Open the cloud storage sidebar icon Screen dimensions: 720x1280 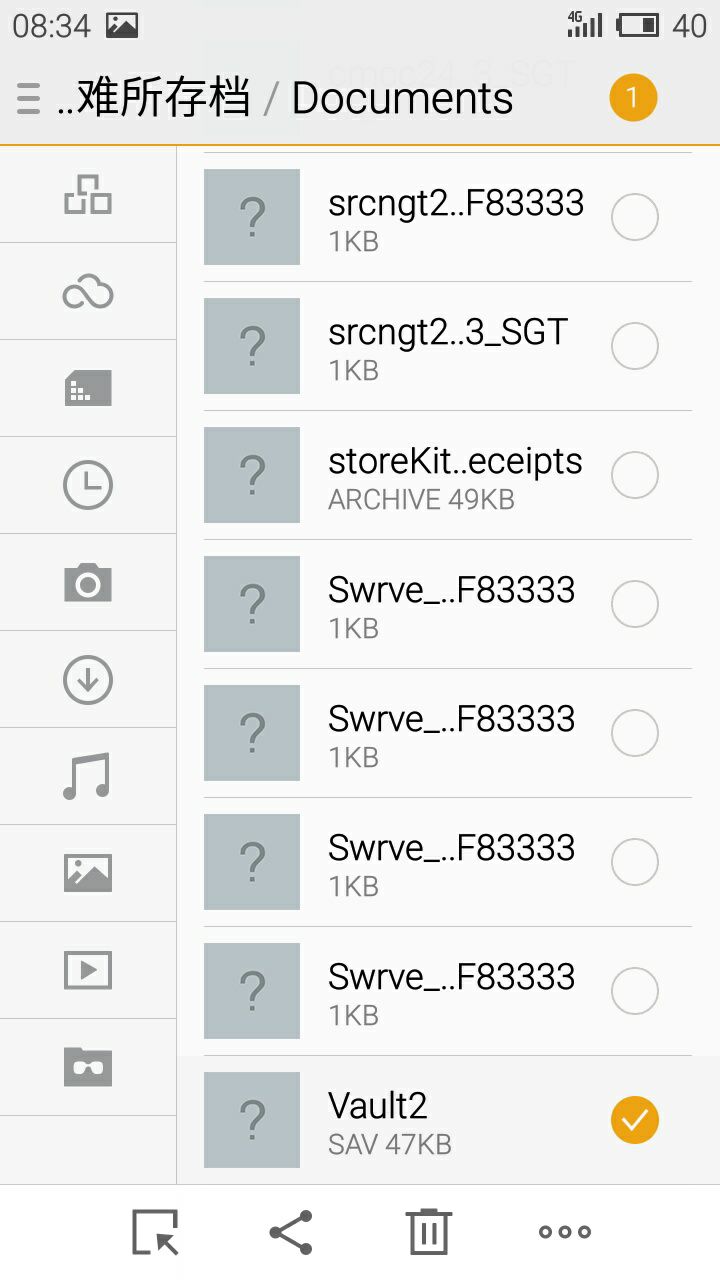pos(88,292)
